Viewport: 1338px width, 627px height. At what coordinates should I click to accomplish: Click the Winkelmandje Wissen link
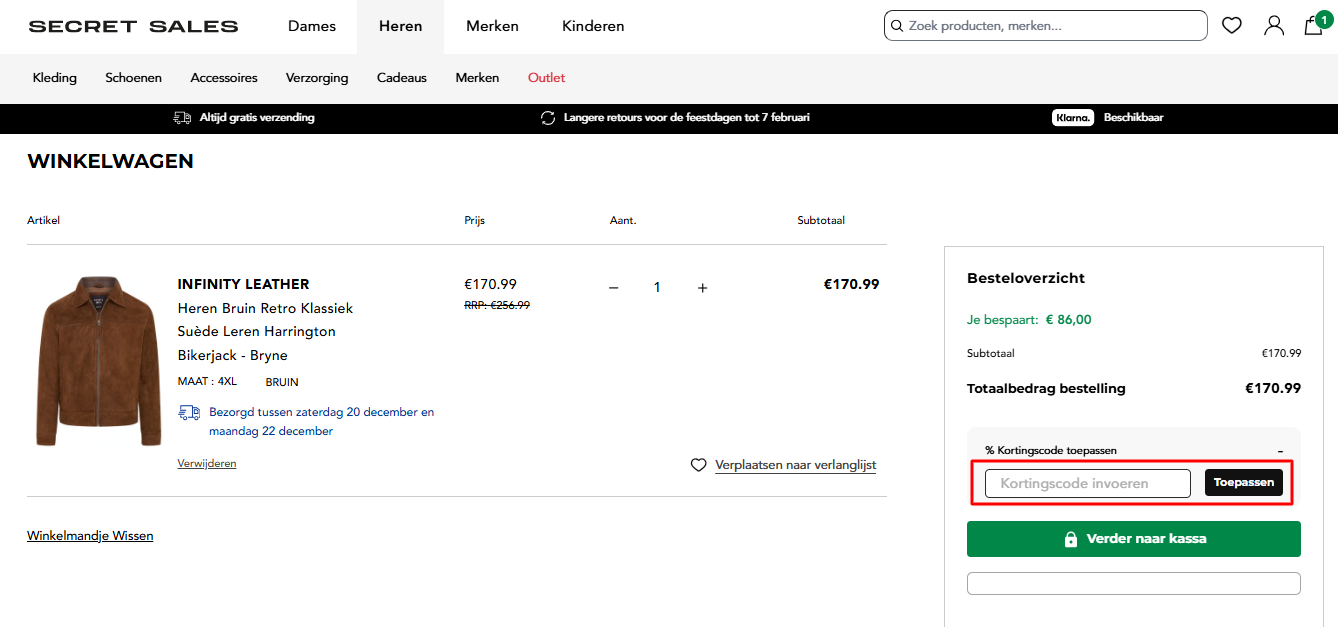(90, 536)
